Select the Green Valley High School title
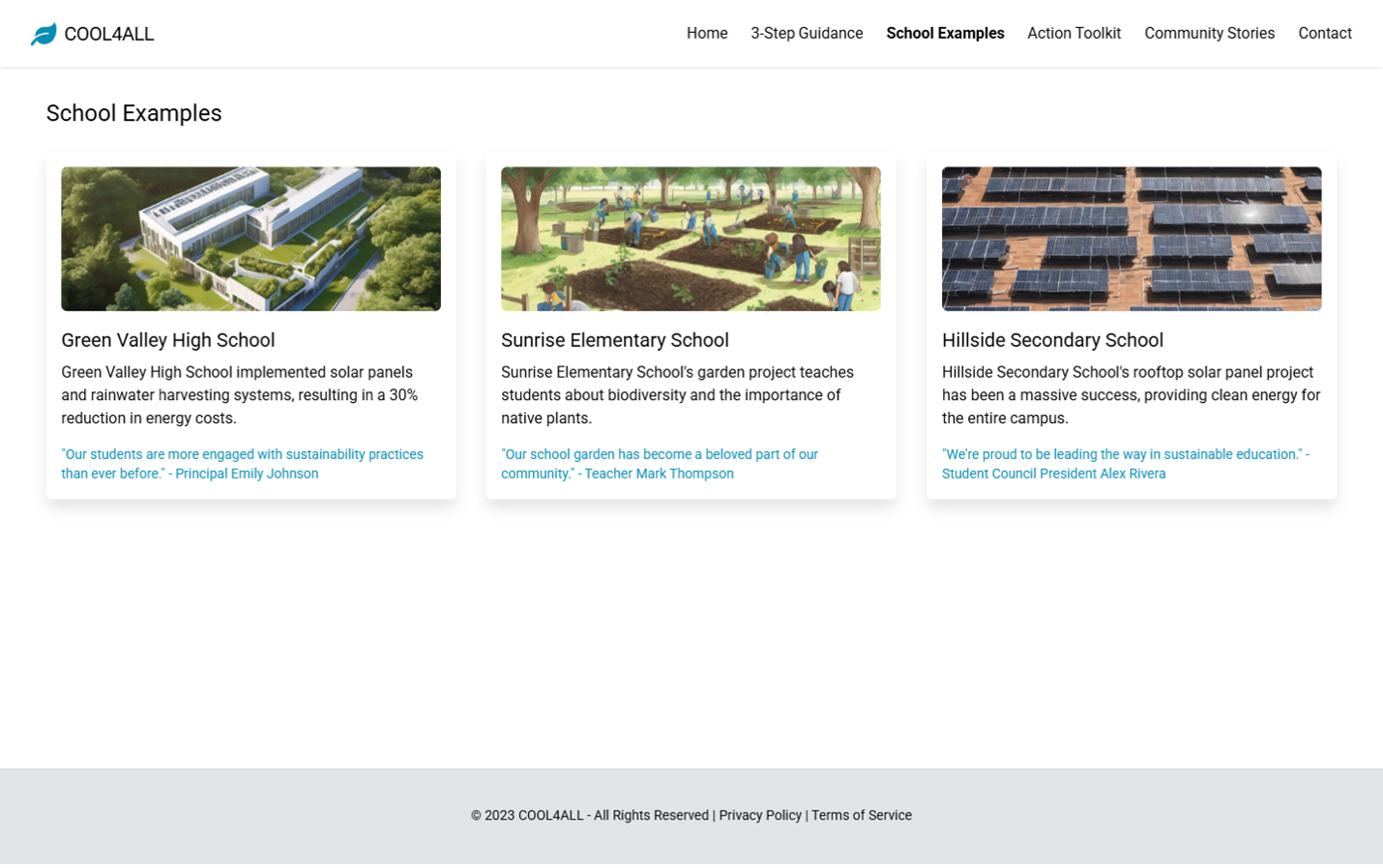This screenshot has width=1383, height=868. [x=167, y=340]
